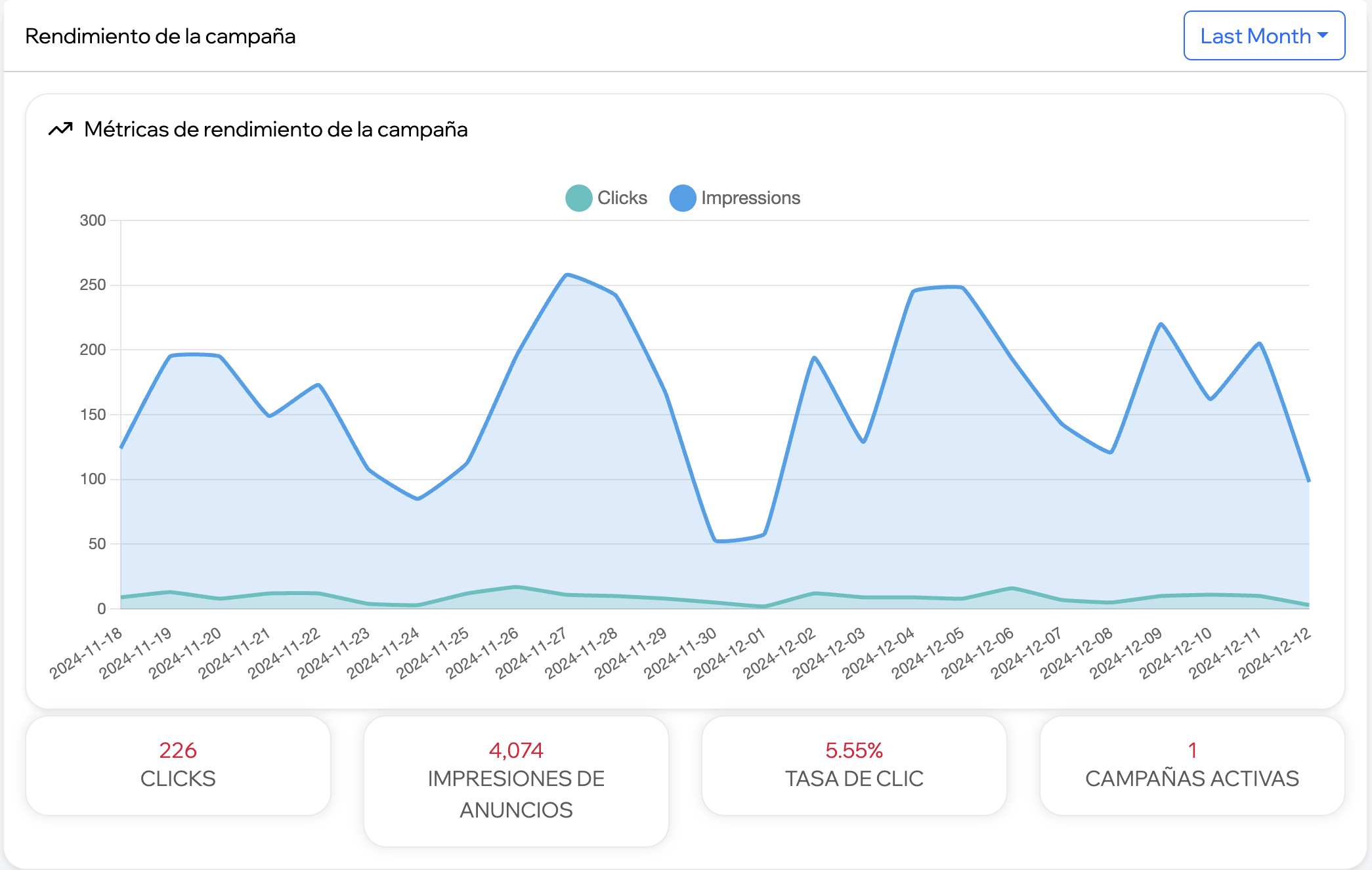Click the Rendimiento de la campaña heading
The image size is (1372, 870).
[160, 36]
